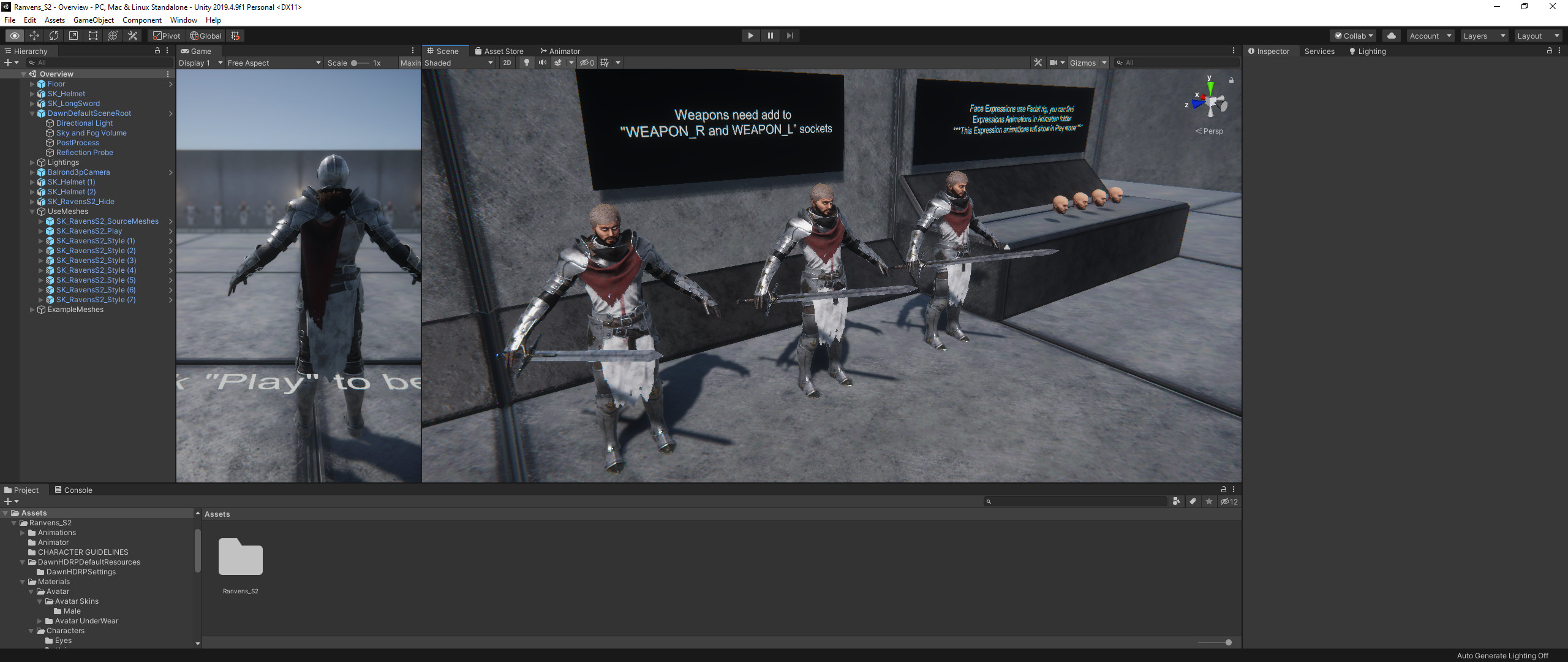
Task: Toggle hidden packages count in Project
Action: coord(1229,501)
